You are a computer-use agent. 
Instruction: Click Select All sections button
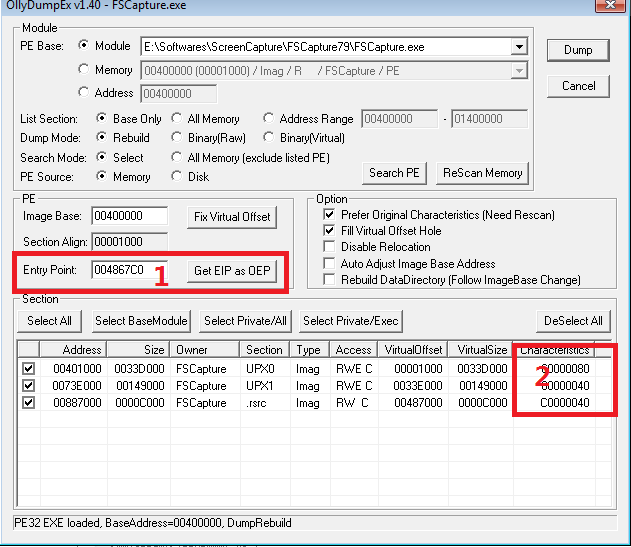coord(49,321)
